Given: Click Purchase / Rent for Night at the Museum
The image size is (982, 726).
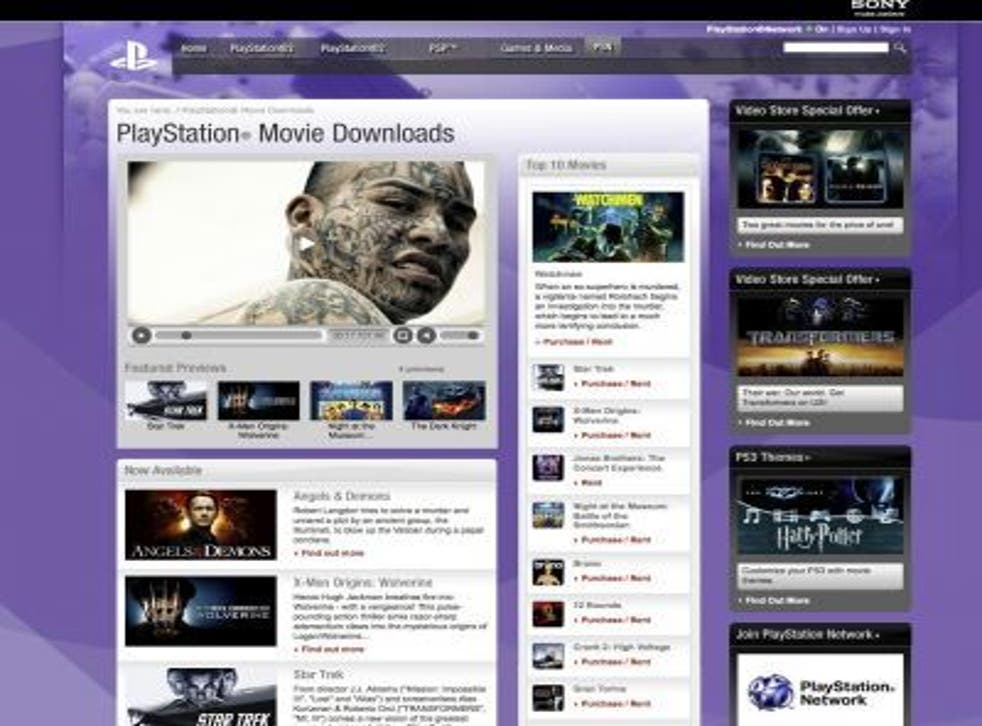Looking at the screenshot, I should (x=616, y=539).
